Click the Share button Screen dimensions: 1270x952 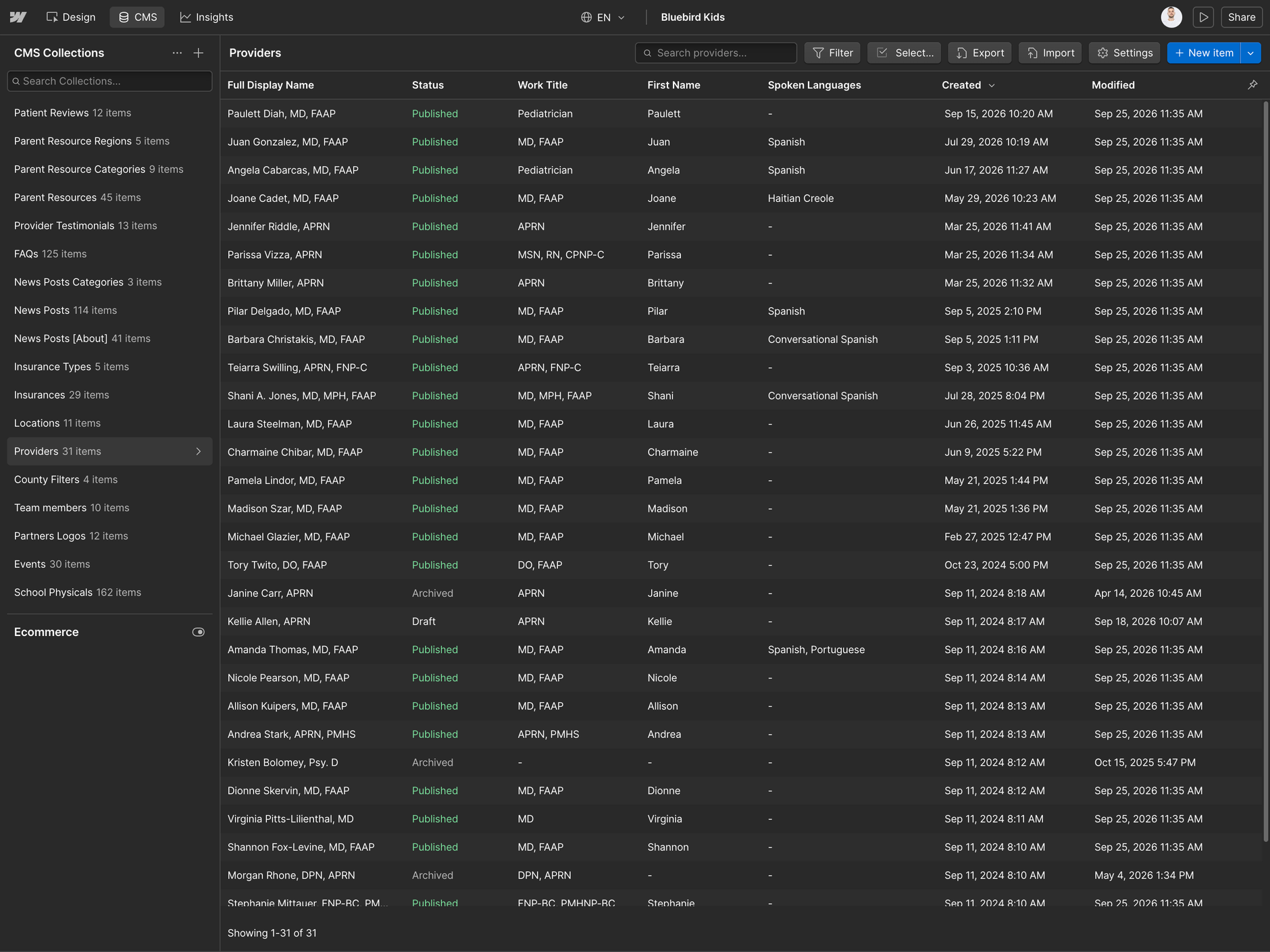click(x=1242, y=17)
